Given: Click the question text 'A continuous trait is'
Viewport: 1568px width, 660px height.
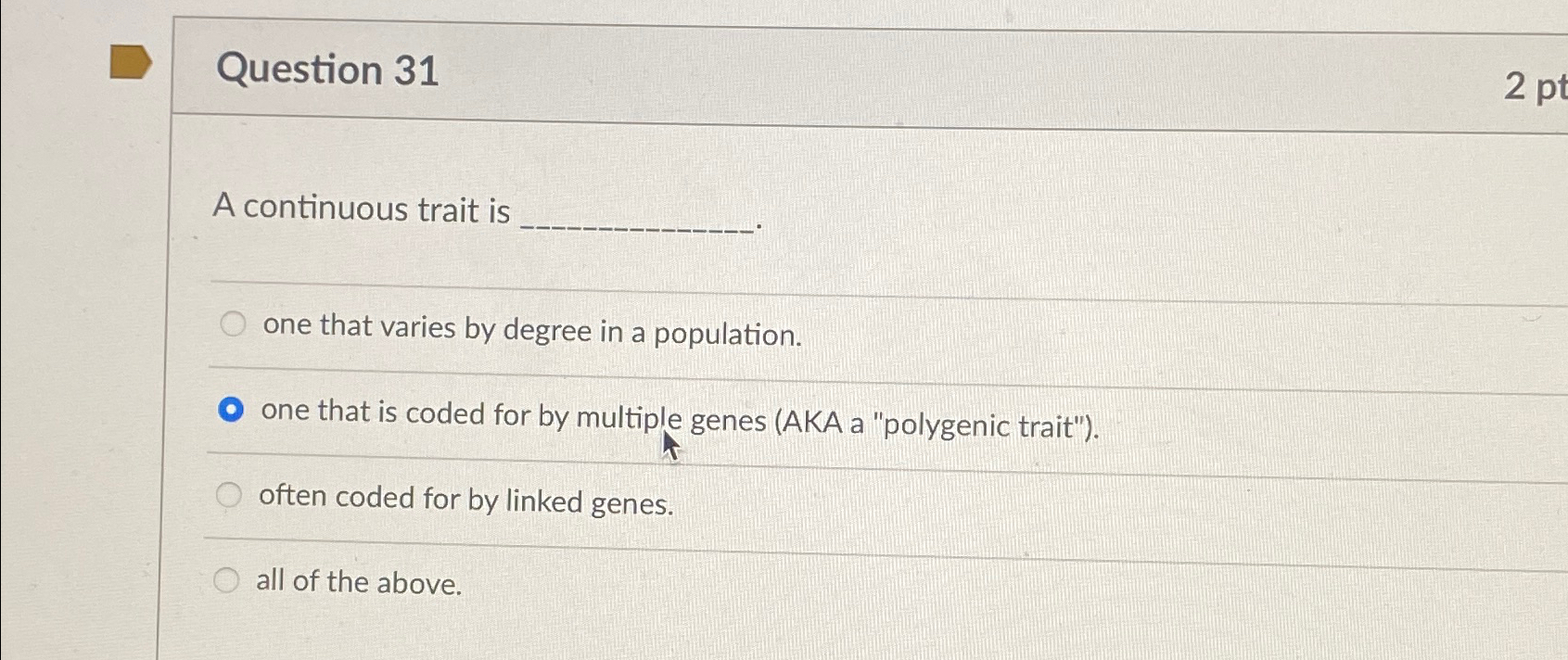Looking at the screenshot, I should (360, 210).
